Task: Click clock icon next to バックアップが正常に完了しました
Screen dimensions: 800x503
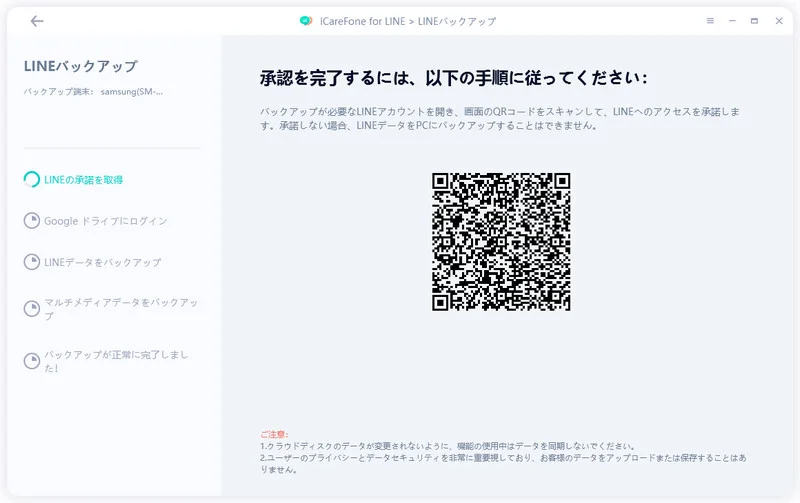Action: 32,361
